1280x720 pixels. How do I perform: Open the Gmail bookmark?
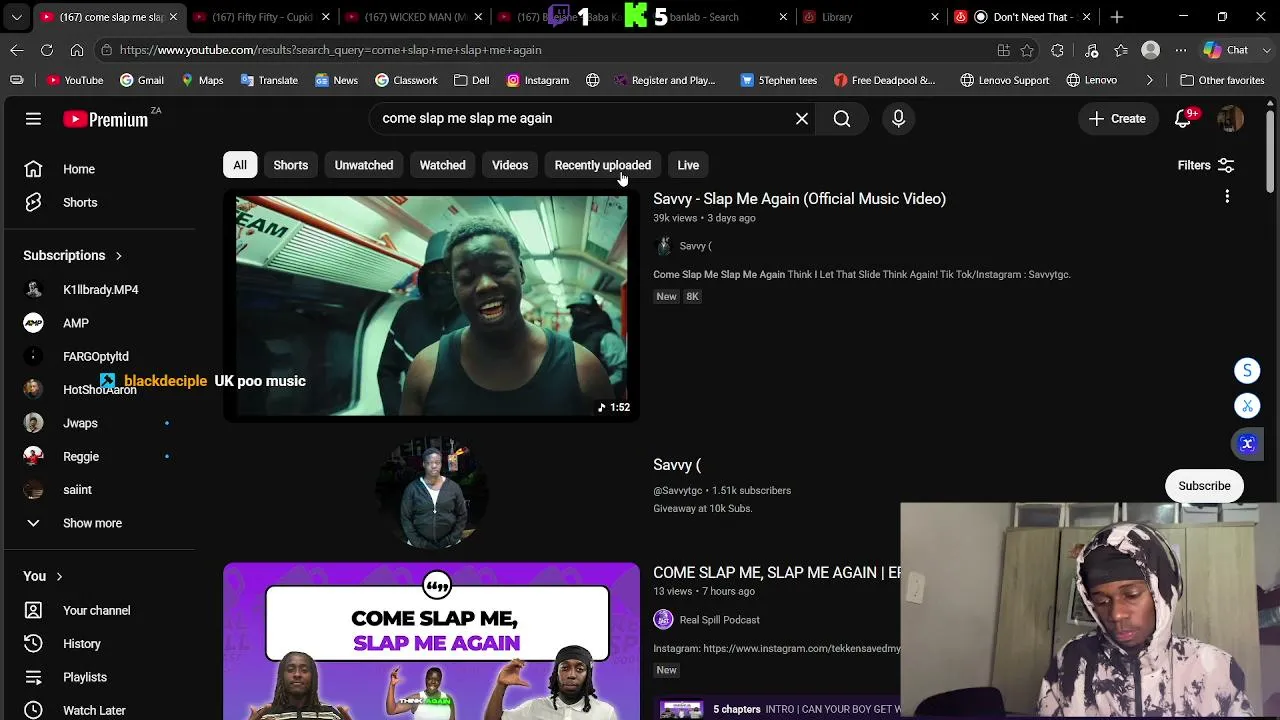[x=142, y=80]
